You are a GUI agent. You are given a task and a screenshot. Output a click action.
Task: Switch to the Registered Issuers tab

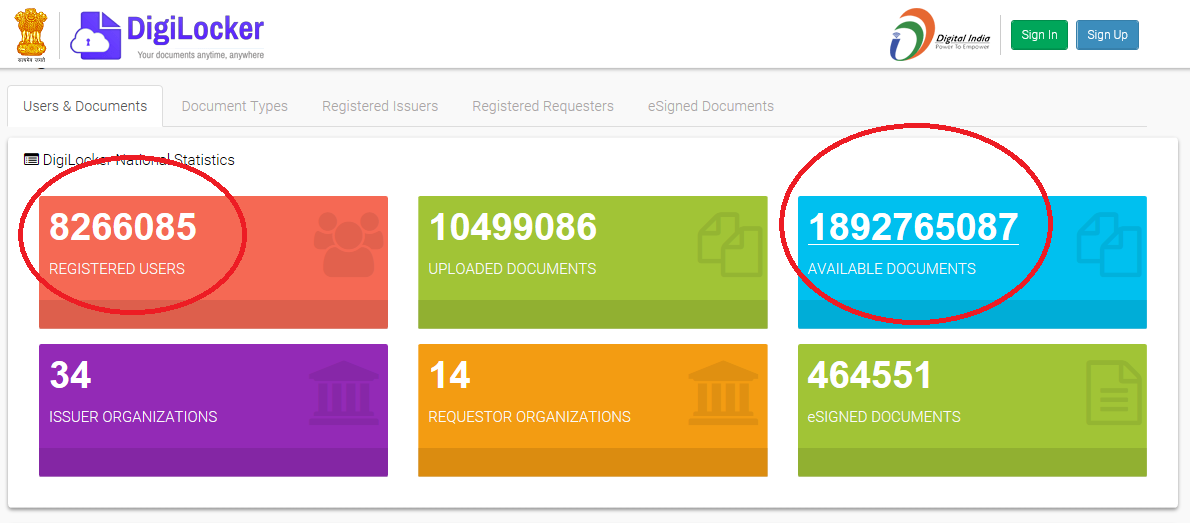[x=379, y=106]
